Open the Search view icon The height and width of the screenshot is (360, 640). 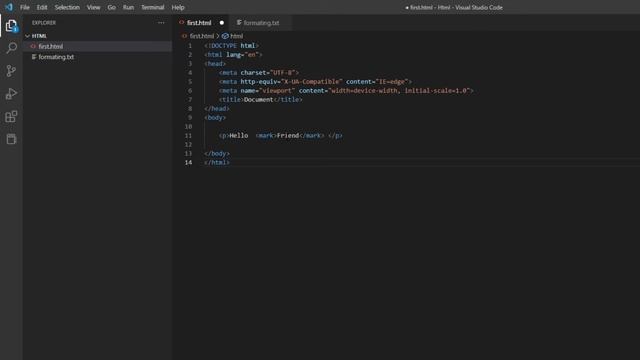11,48
